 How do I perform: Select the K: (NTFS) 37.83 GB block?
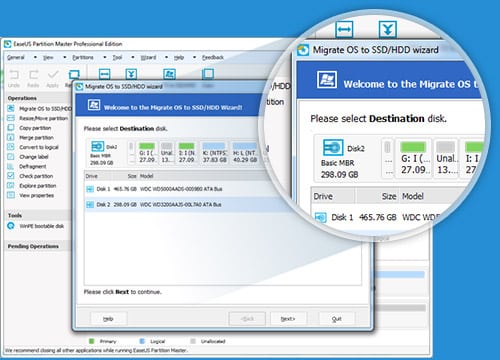214,153
